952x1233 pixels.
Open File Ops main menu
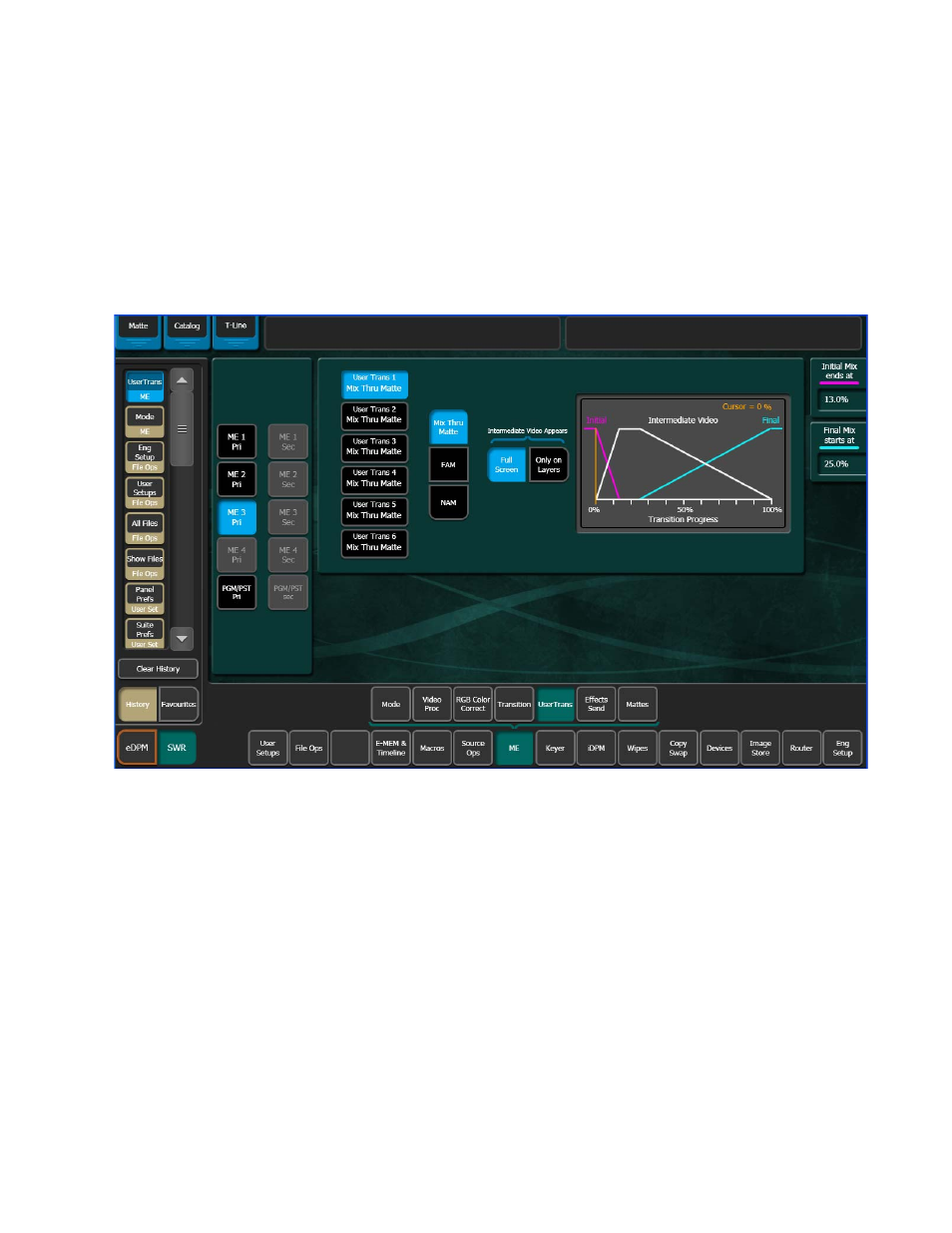click(x=308, y=748)
